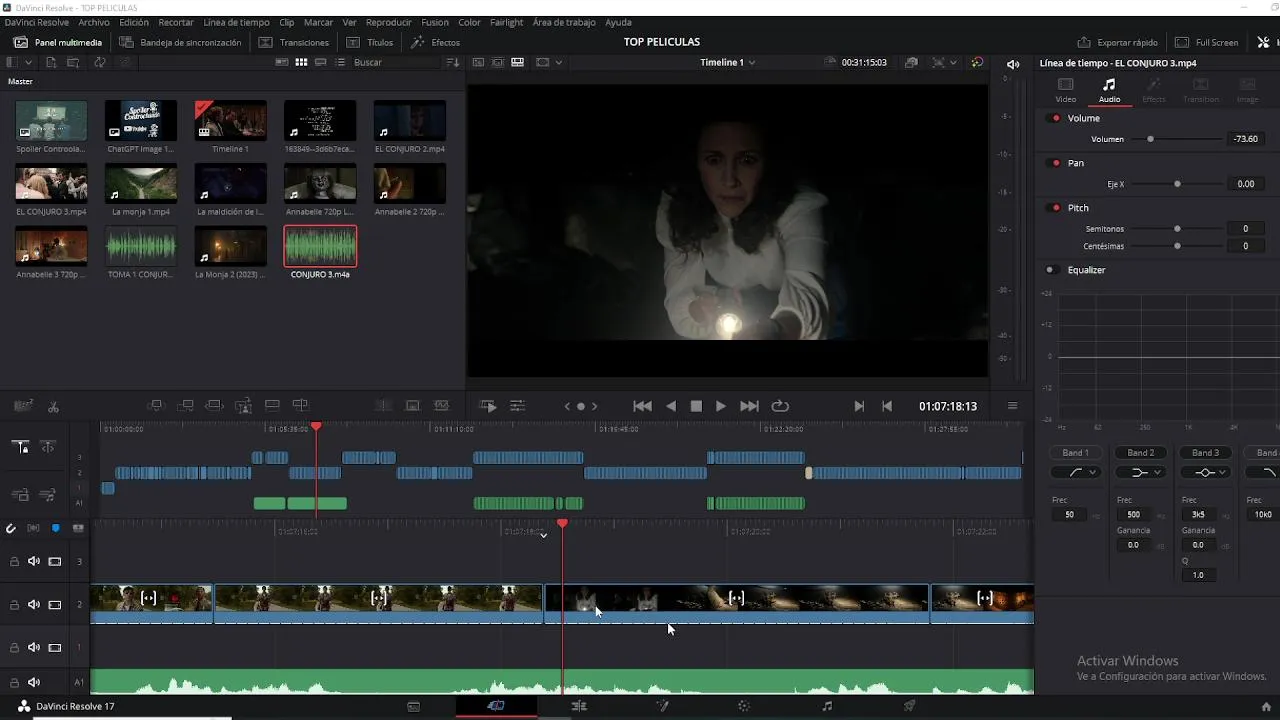The height and width of the screenshot is (720, 1280).
Task: Open the Video inspector tab
Action: click(1066, 90)
